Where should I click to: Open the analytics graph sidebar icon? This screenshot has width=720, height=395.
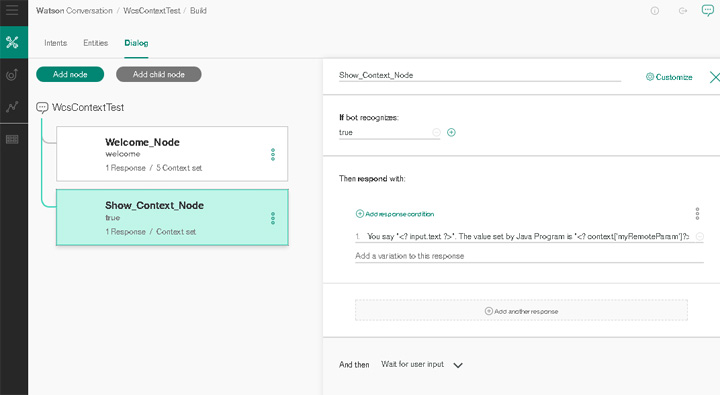12,107
